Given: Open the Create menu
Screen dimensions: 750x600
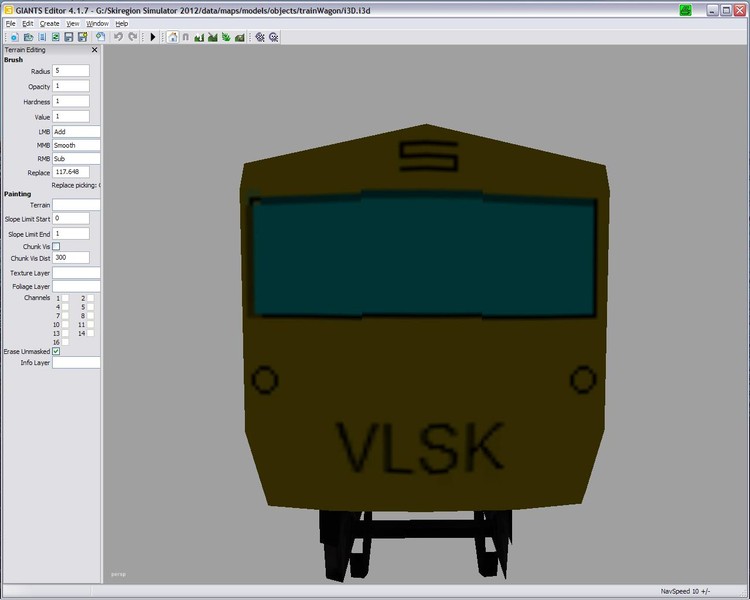Looking at the screenshot, I should pos(49,23).
